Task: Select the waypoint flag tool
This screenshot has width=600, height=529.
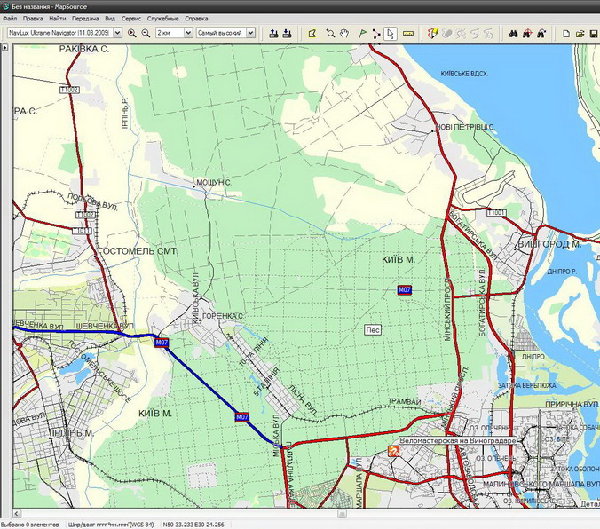Action: click(361, 33)
